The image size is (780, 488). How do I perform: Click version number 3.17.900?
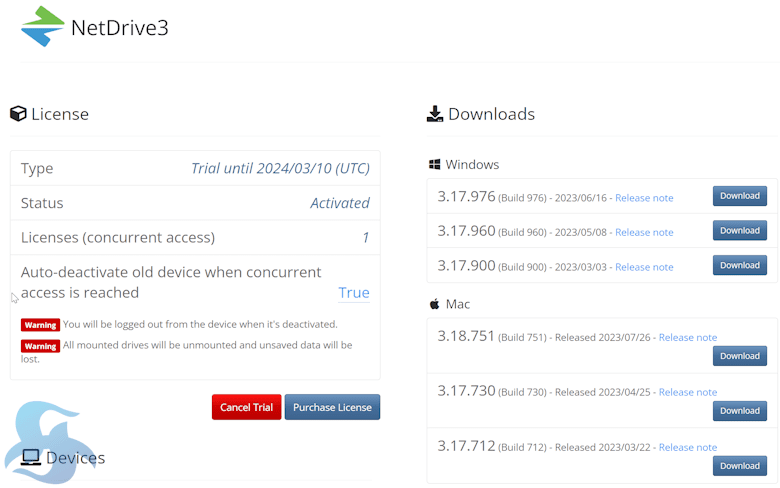tap(466, 266)
